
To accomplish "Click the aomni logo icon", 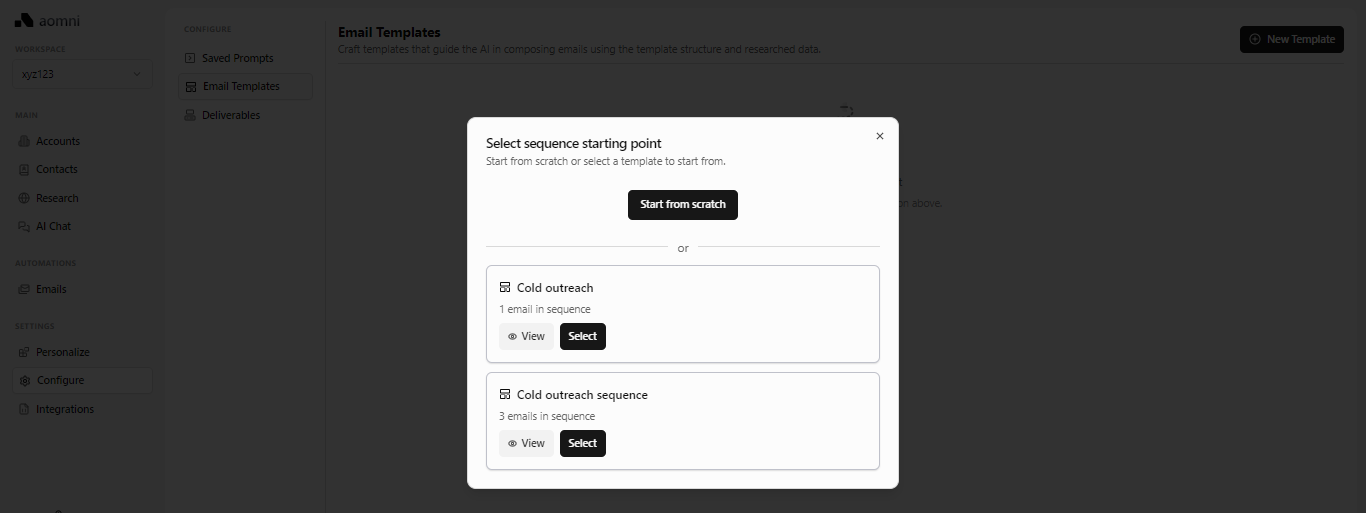I will 24,20.
